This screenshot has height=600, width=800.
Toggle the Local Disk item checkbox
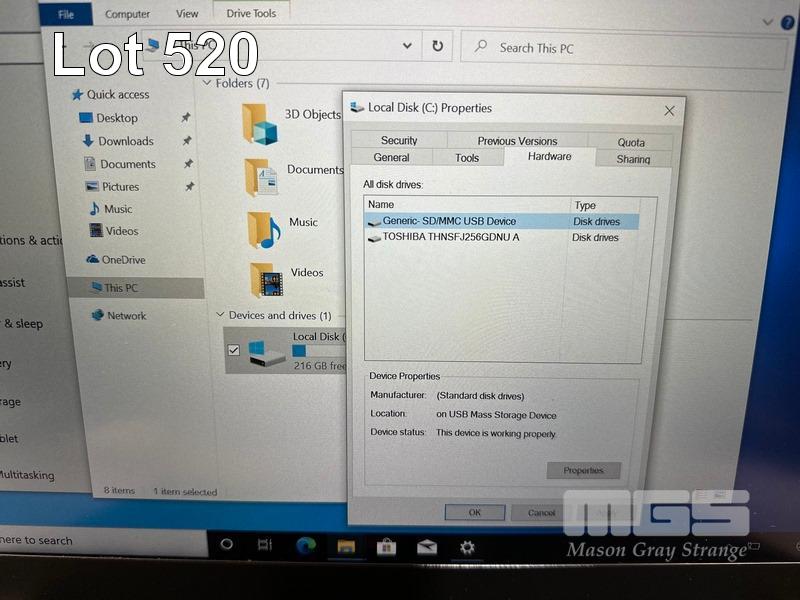(234, 350)
